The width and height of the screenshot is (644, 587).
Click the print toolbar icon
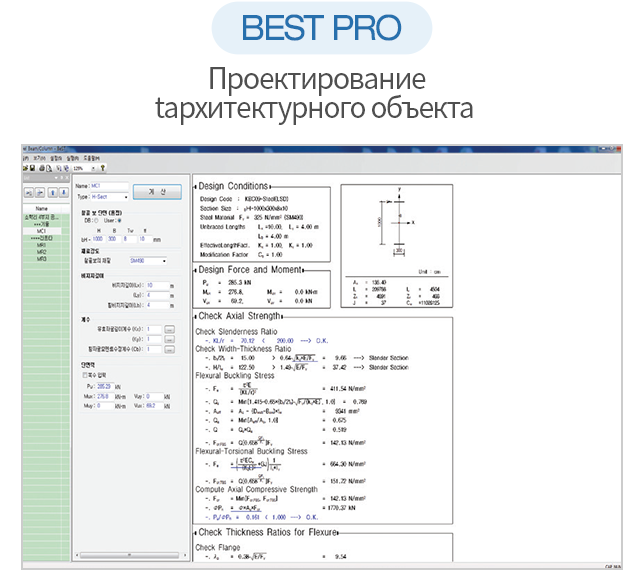pos(41,168)
